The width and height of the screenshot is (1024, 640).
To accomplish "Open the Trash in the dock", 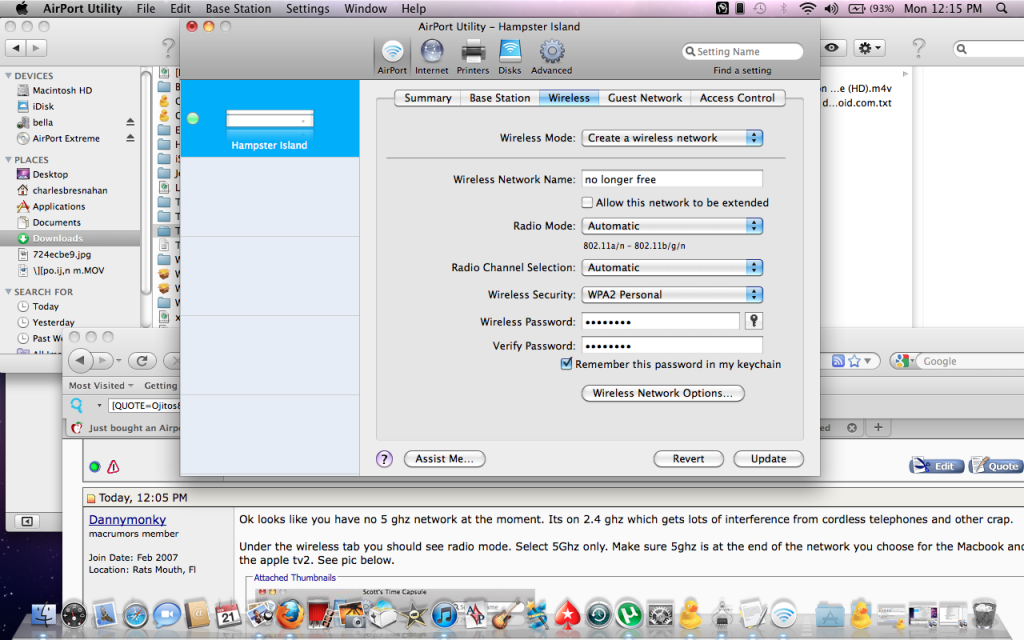I will point(984,614).
